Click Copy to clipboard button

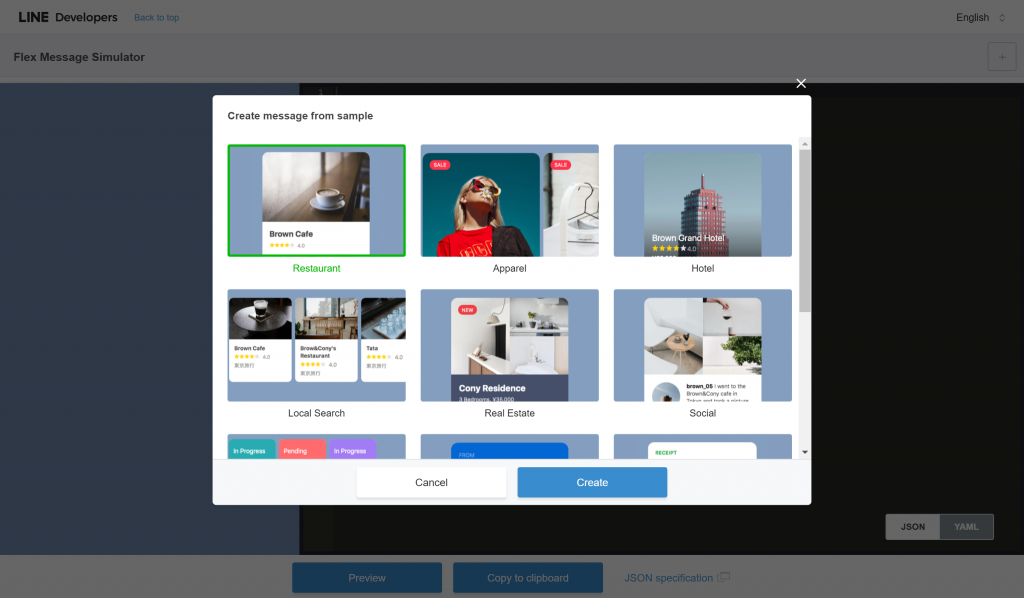pos(528,578)
